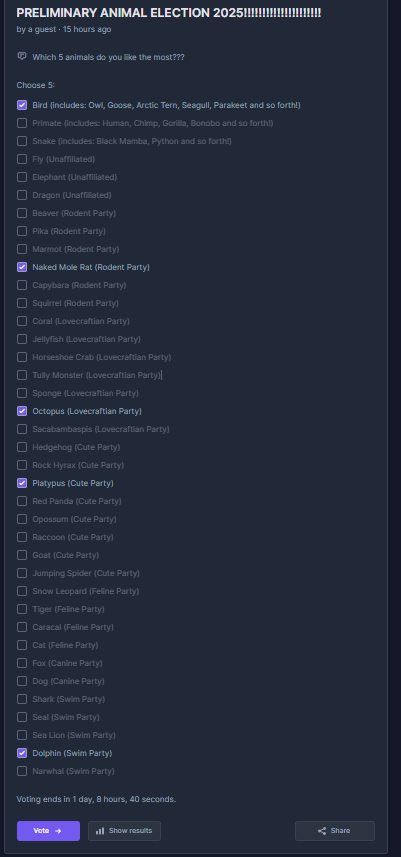
Task: Click the comment icon beside the question
Action: click(x=22, y=56)
